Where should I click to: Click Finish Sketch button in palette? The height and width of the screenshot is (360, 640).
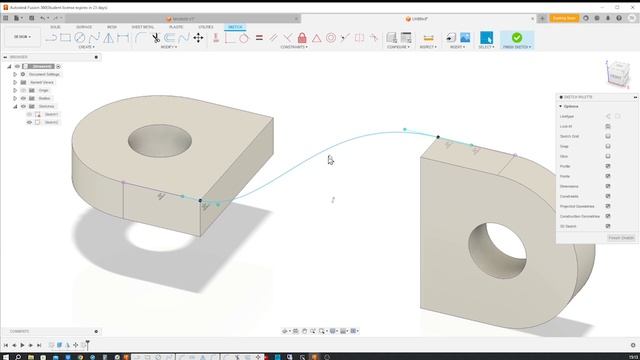point(621,238)
